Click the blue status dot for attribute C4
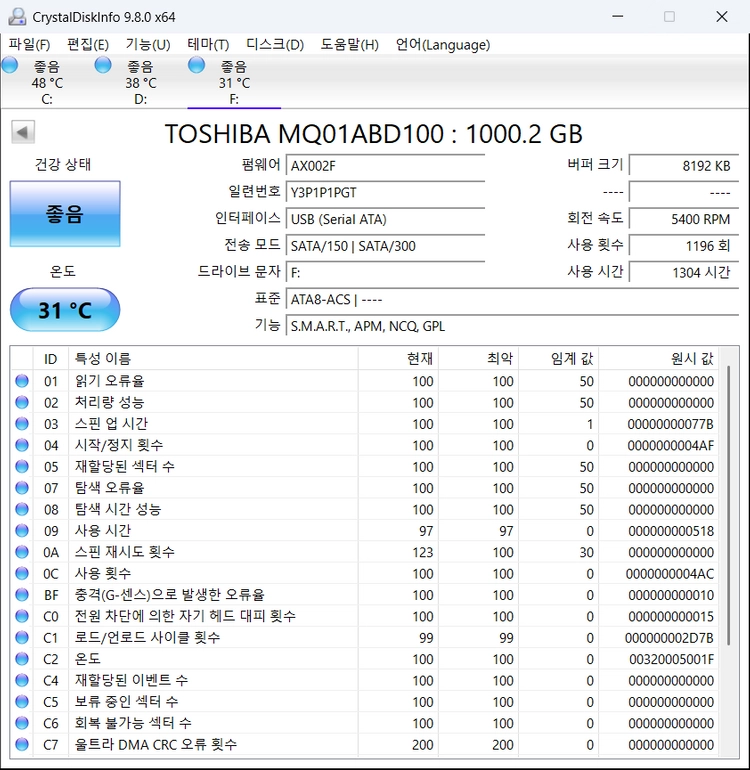This screenshot has height=770, width=750. pyautogui.click(x=22, y=680)
